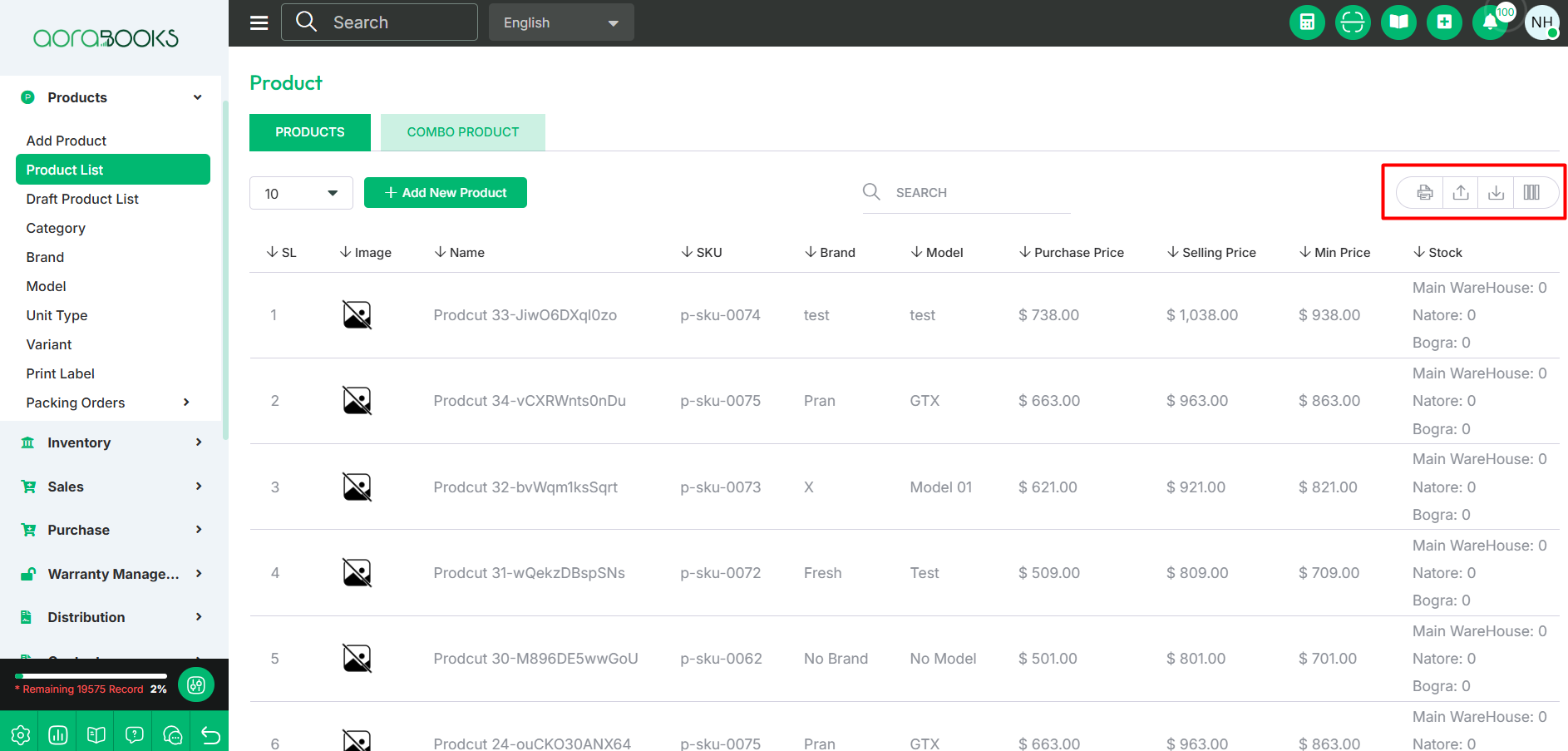This screenshot has height=751, width=1568.
Task: Open the open-book icon in header
Action: 1398,22
